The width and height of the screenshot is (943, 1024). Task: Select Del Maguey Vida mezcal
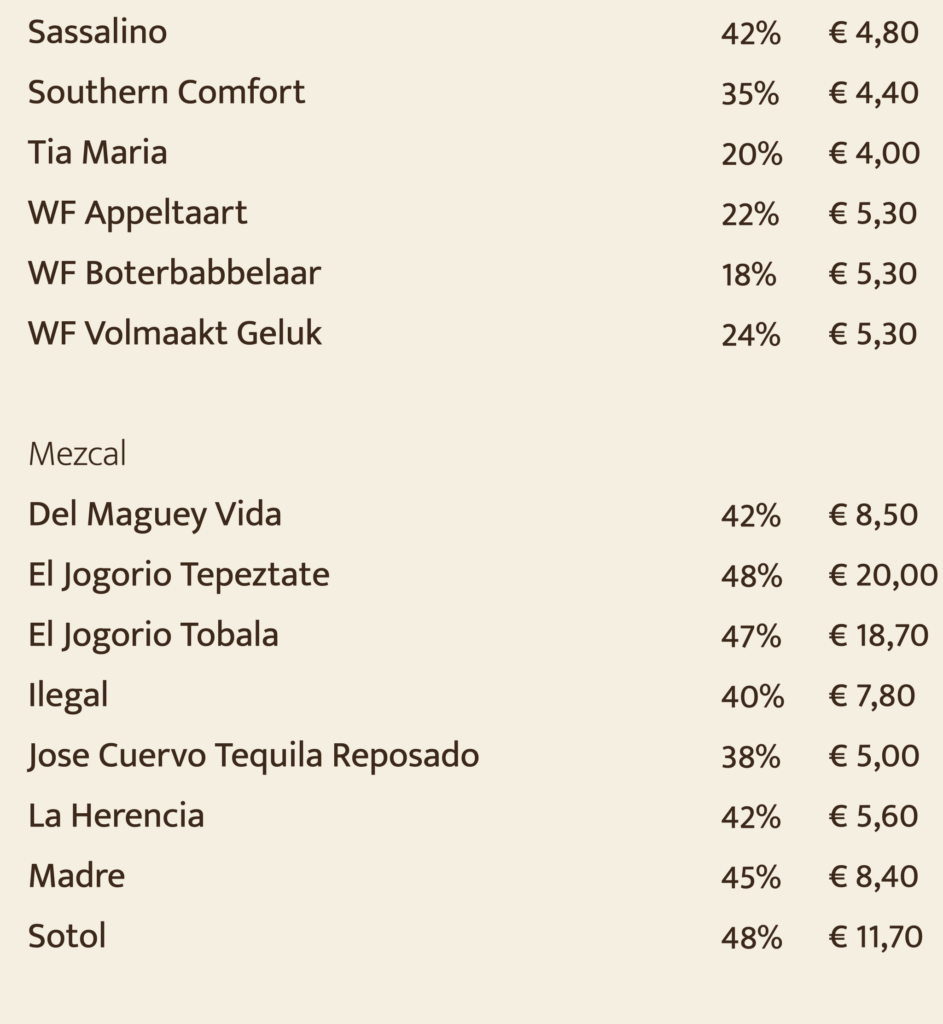[155, 515]
